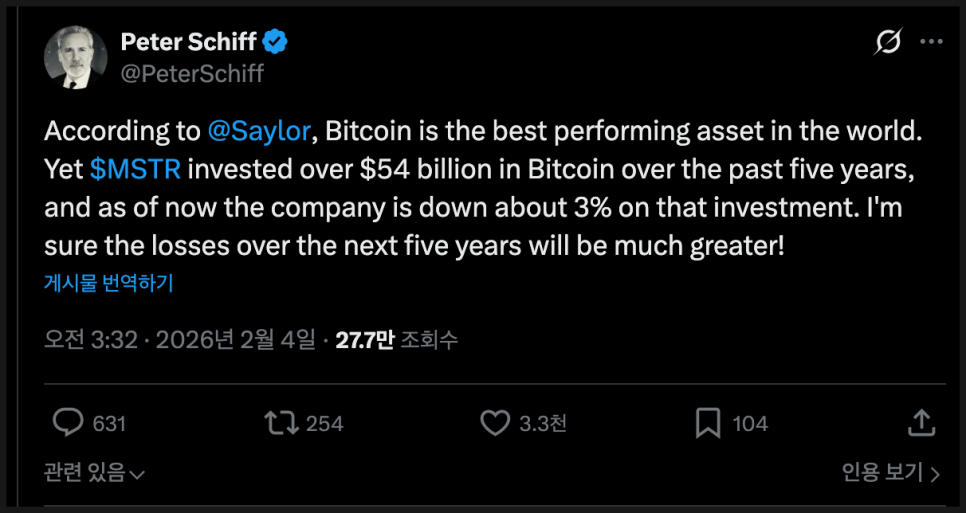Viewport: 966px width, 513px height.
Task: Click the blue verified badge
Action: click(276, 42)
